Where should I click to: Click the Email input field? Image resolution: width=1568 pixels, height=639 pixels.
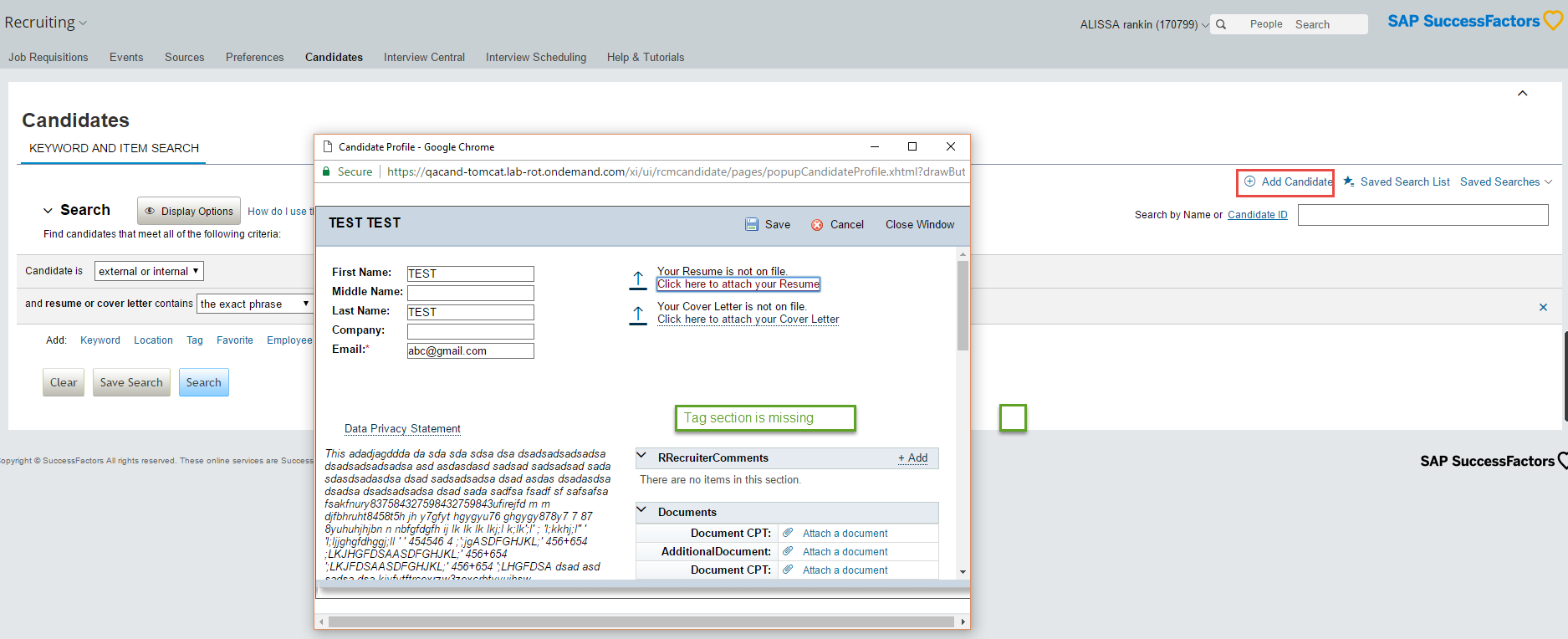tap(470, 350)
